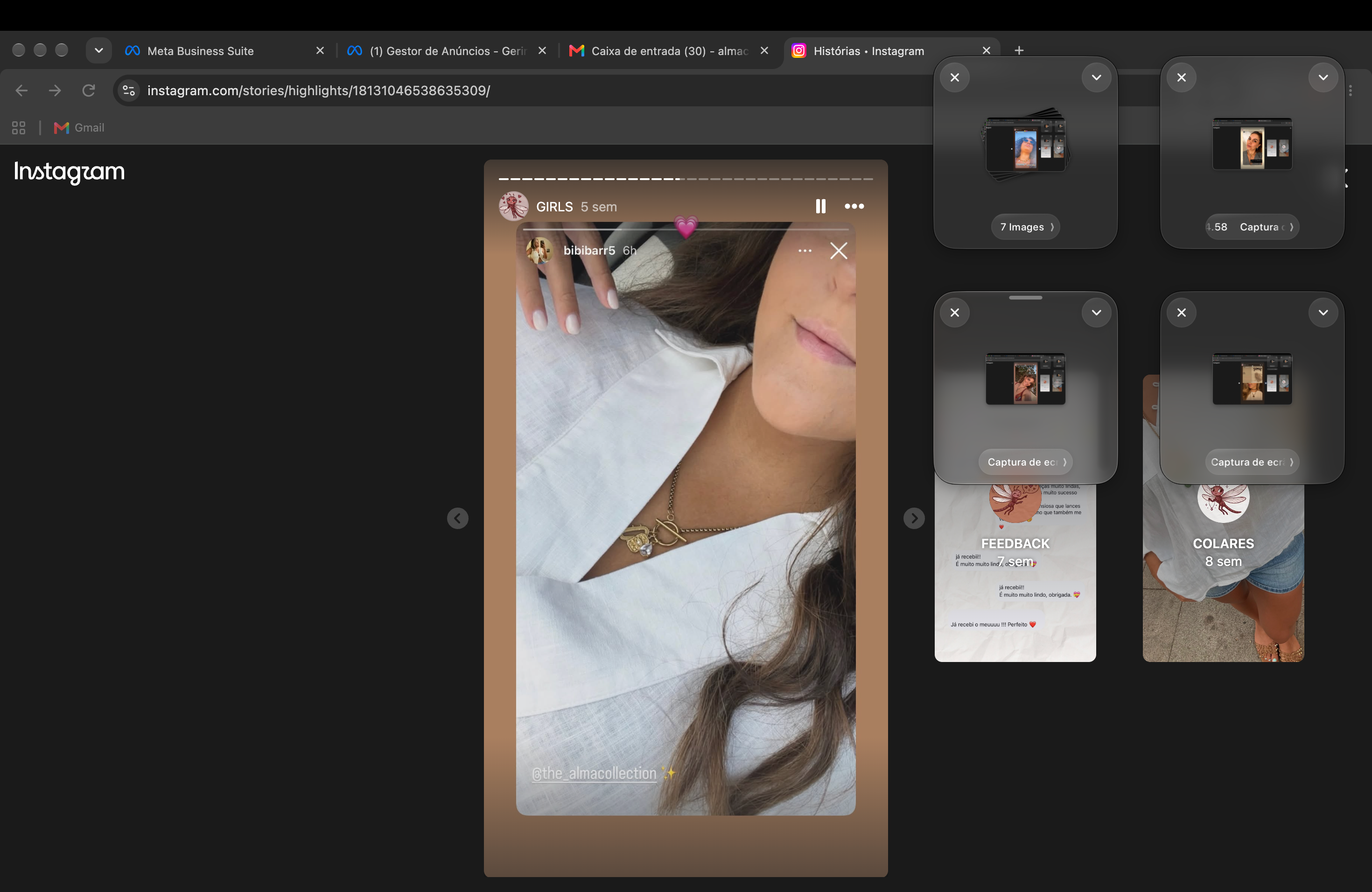This screenshot has height=892, width=1372.
Task: Go to the previous story with left arrow
Action: (x=458, y=518)
